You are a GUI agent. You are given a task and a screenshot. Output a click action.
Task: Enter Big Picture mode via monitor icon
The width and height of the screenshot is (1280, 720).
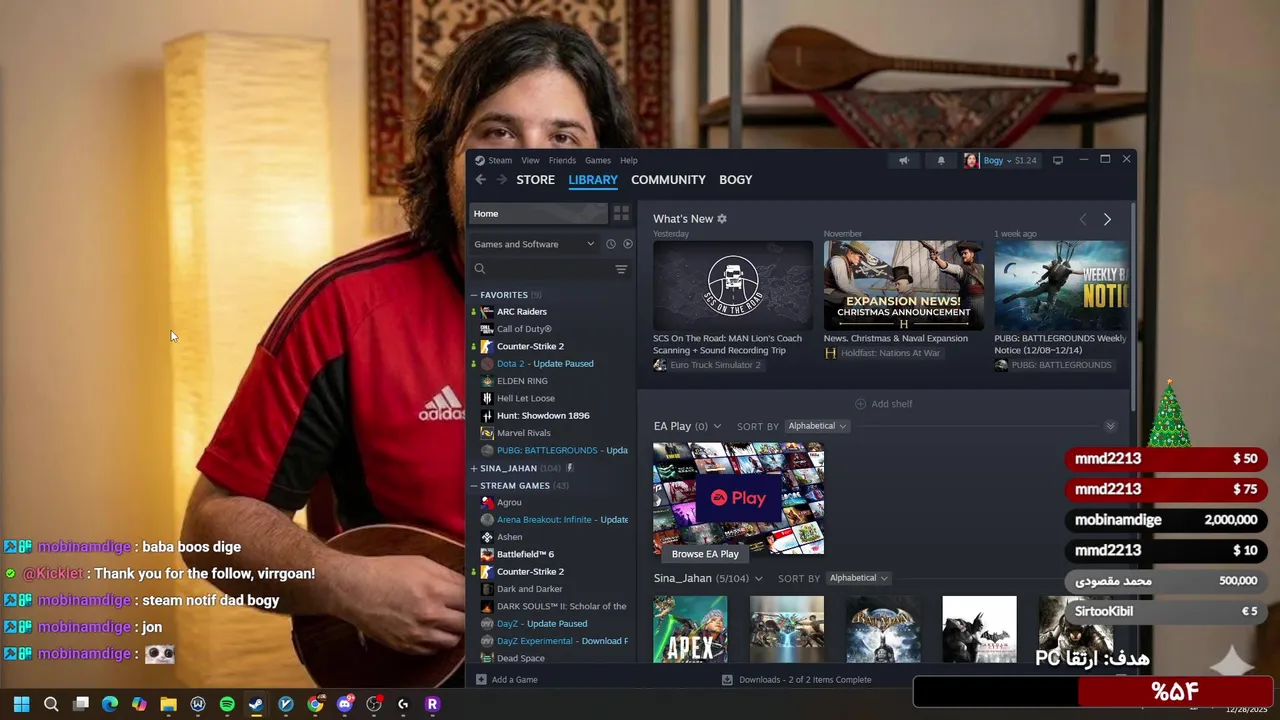click(x=1058, y=160)
